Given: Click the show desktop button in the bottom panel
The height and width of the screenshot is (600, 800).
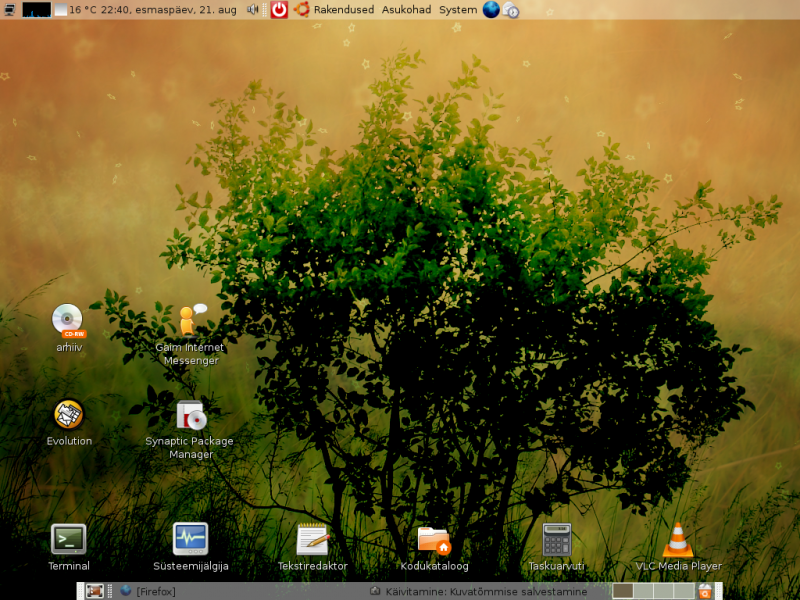Looking at the screenshot, I should [x=95, y=591].
